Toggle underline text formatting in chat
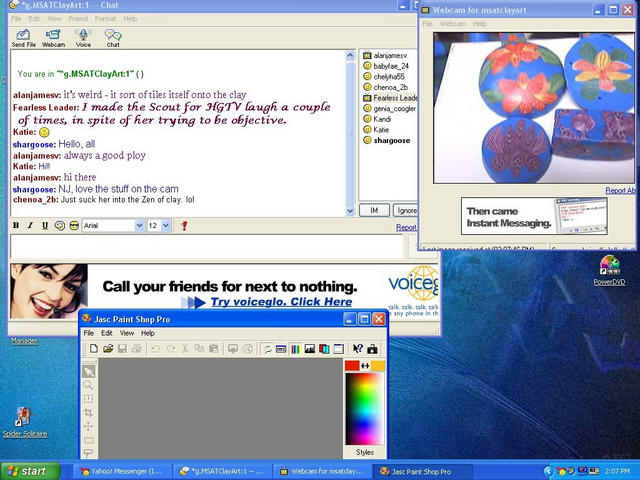640x480 pixels. pyautogui.click(x=45, y=225)
